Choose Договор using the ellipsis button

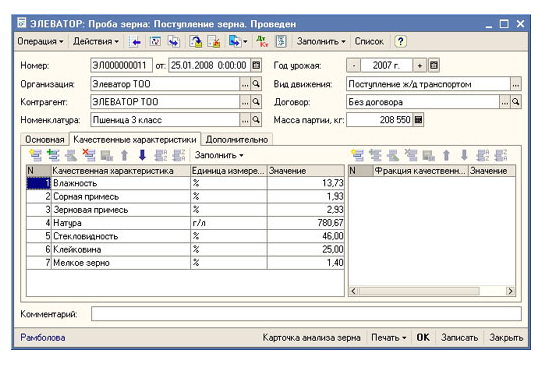[505, 102]
